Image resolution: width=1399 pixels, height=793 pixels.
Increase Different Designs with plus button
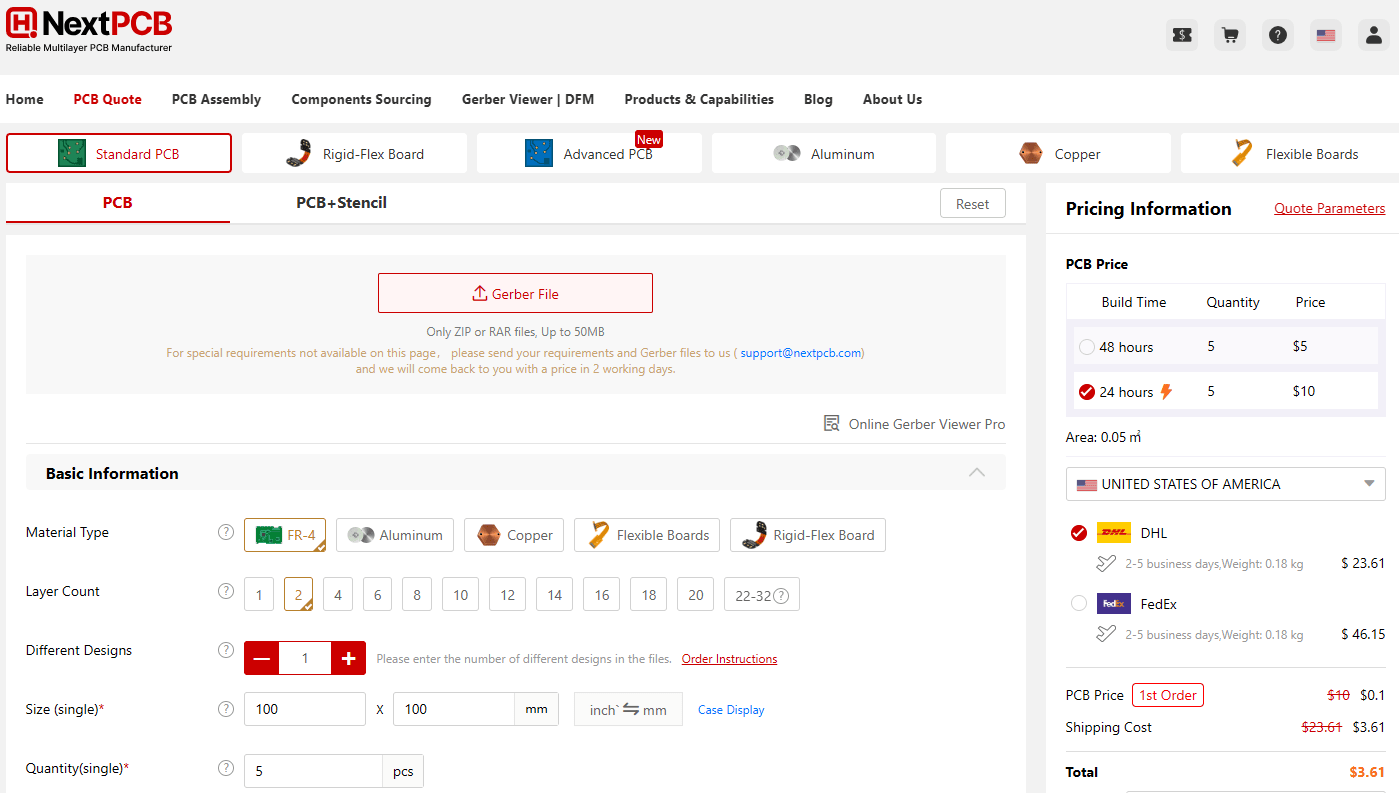coord(348,658)
